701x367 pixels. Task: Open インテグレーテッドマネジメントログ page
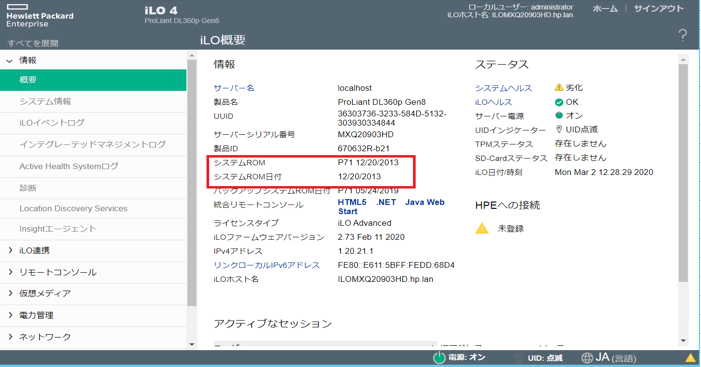(93, 144)
